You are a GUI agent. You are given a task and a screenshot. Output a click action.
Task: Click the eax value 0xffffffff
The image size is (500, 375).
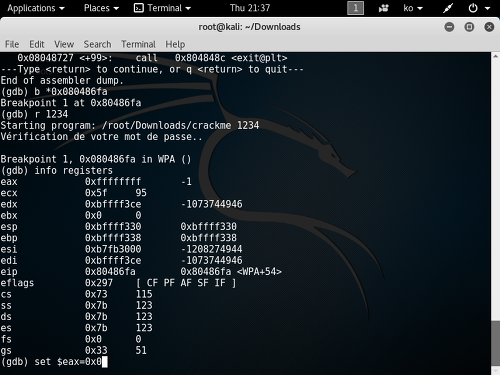coord(113,182)
